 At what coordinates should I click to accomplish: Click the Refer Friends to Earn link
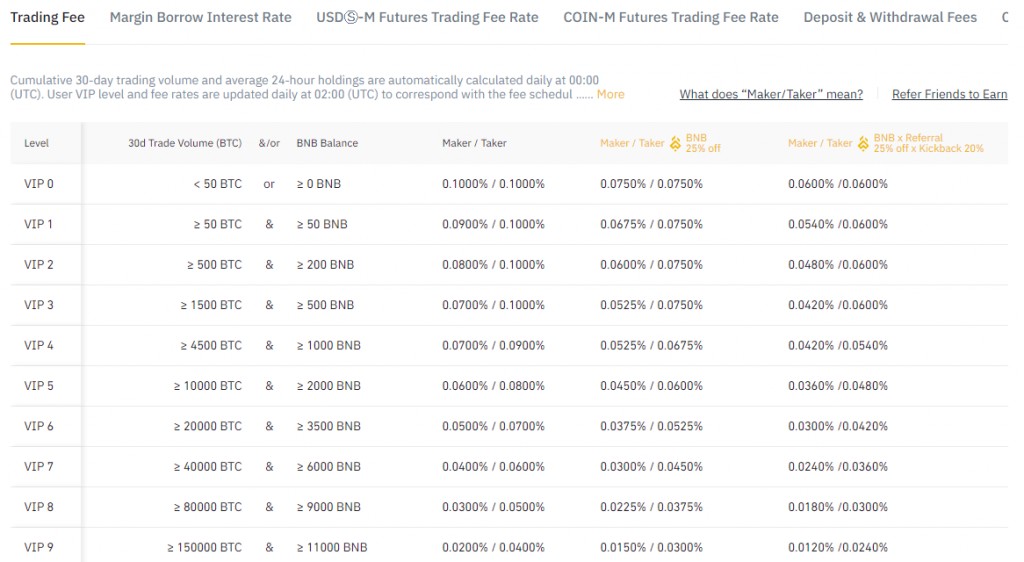click(x=949, y=94)
